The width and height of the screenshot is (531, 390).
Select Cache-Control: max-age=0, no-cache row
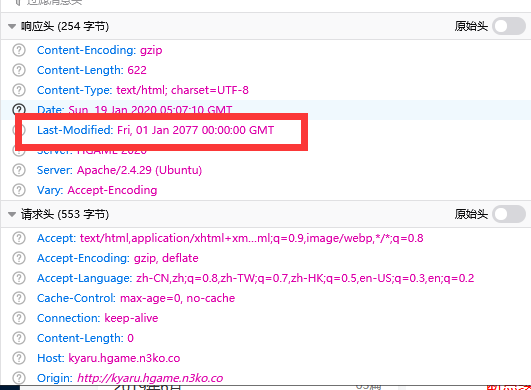(266, 298)
